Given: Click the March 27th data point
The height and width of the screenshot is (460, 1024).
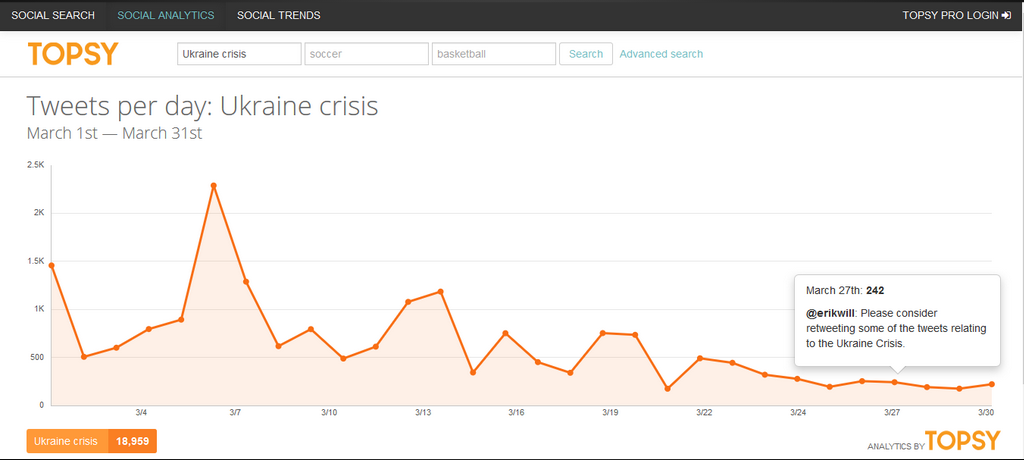Looking at the screenshot, I should pyautogui.click(x=895, y=382).
